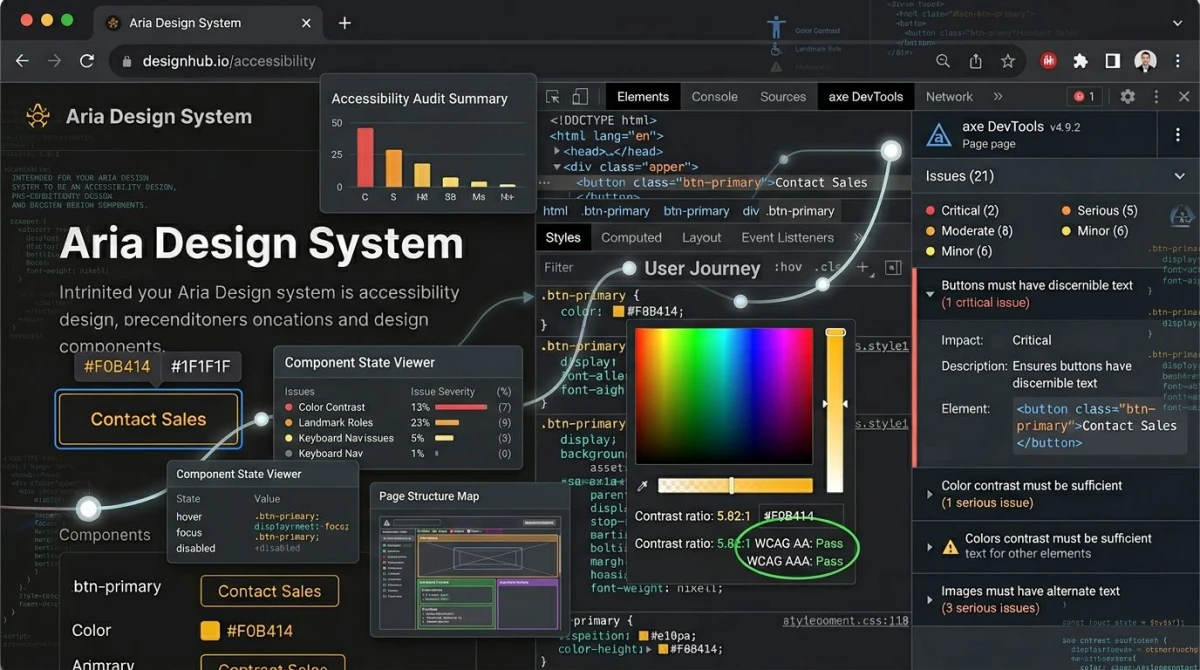
Task: Open the red extension icon in the Chrome toolbar
Action: pyautogui.click(x=1049, y=61)
